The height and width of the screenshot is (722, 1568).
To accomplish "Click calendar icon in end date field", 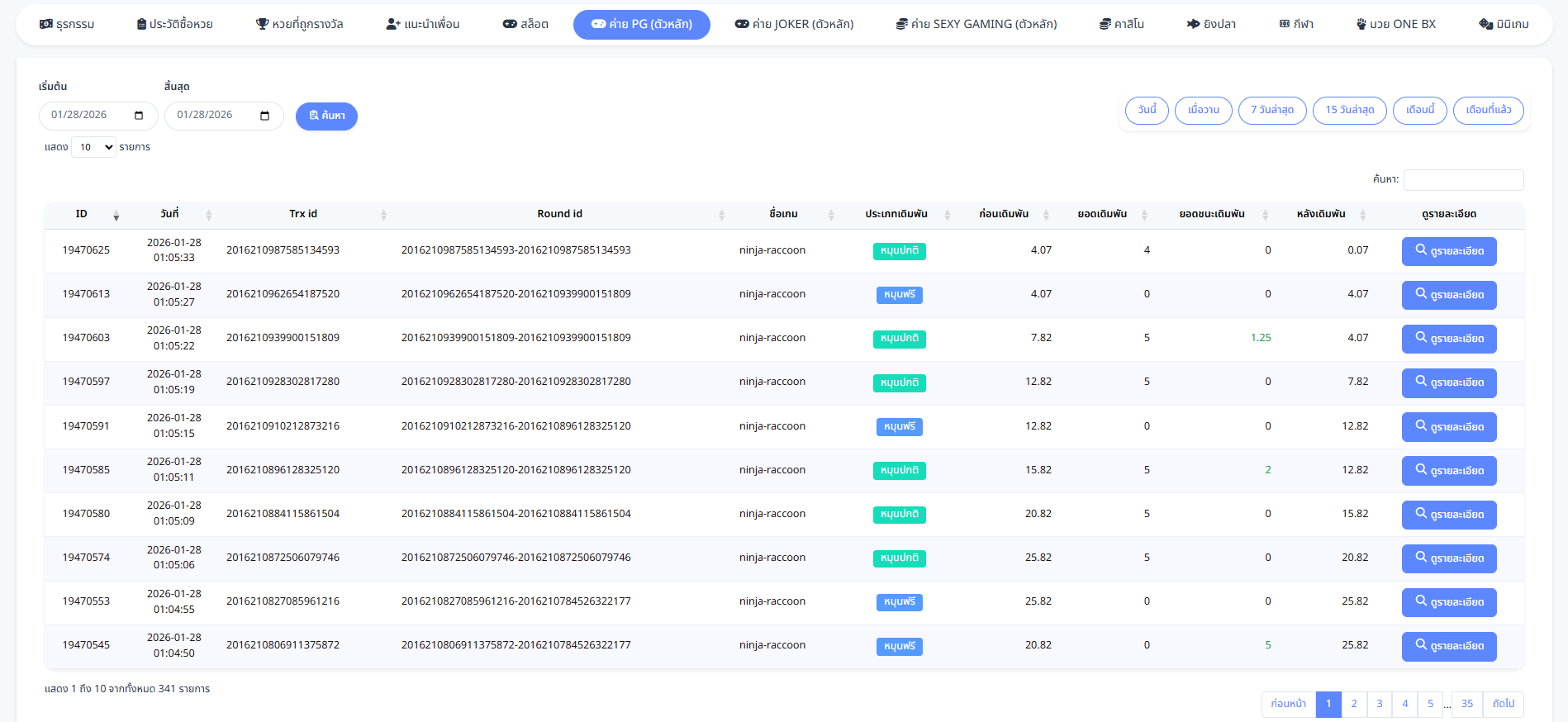I will coord(264,116).
